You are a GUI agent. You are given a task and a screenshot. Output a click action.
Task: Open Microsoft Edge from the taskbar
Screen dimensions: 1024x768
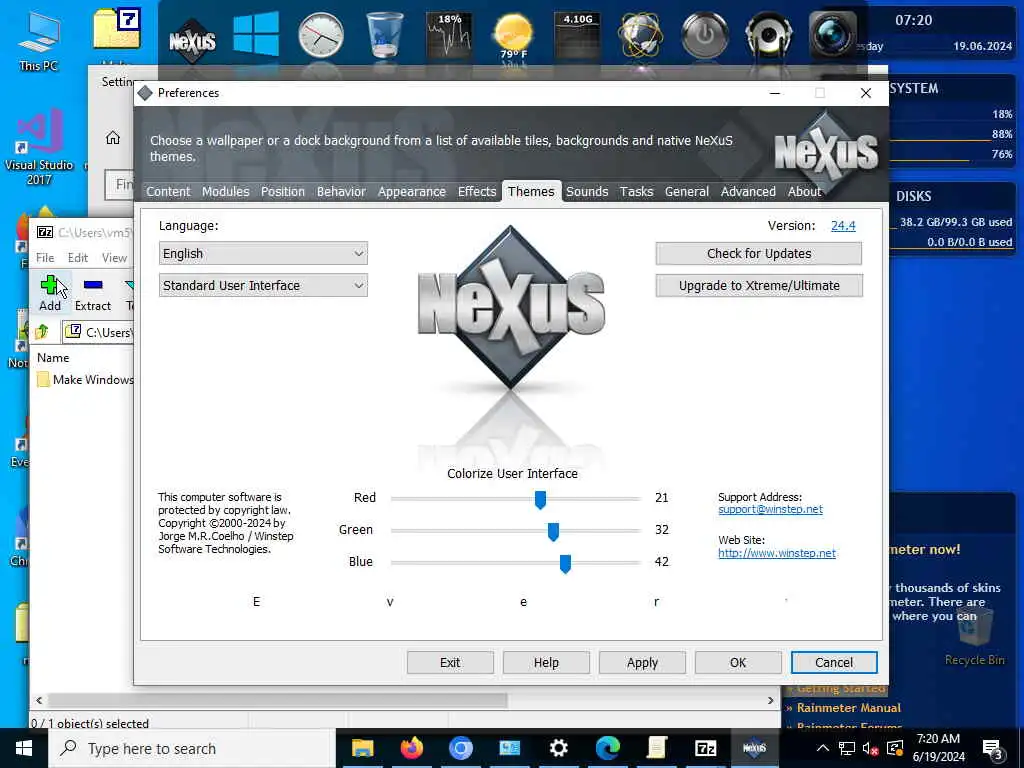click(x=607, y=748)
